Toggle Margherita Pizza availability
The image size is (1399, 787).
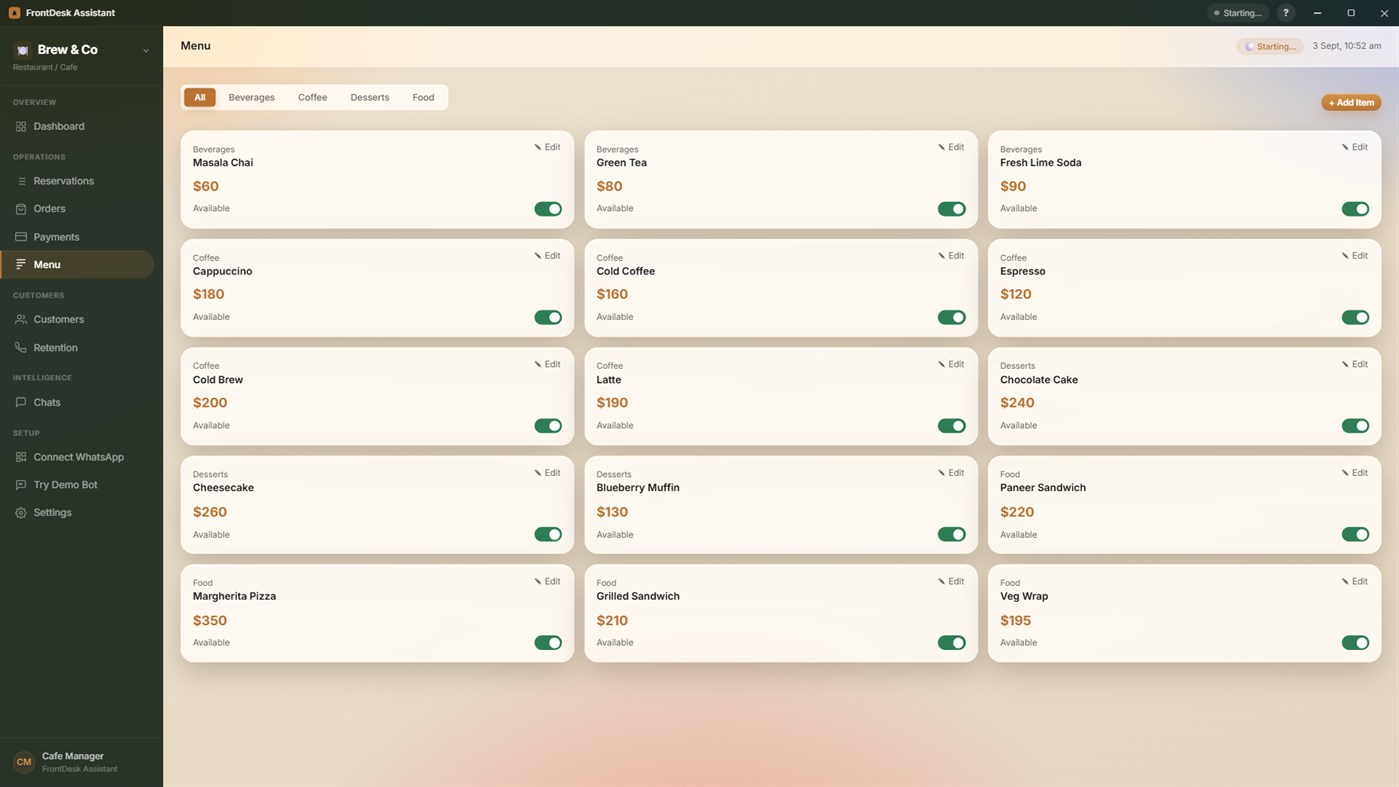coord(548,643)
